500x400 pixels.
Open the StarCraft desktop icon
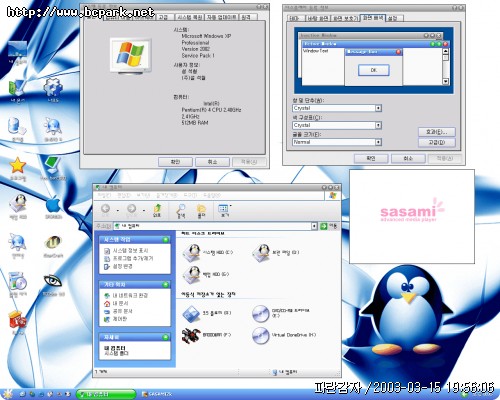click(x=53, y=243)
